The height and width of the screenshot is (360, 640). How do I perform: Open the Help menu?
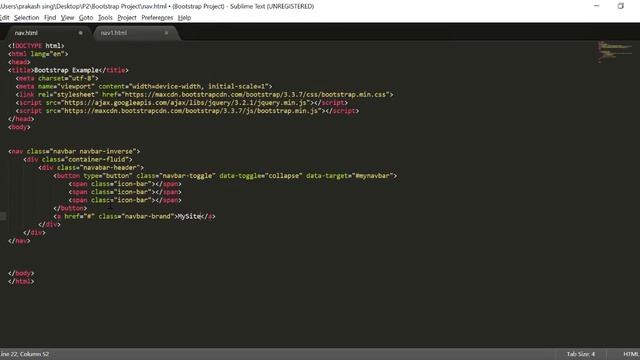pyautogui.click(x=184, y=18)
